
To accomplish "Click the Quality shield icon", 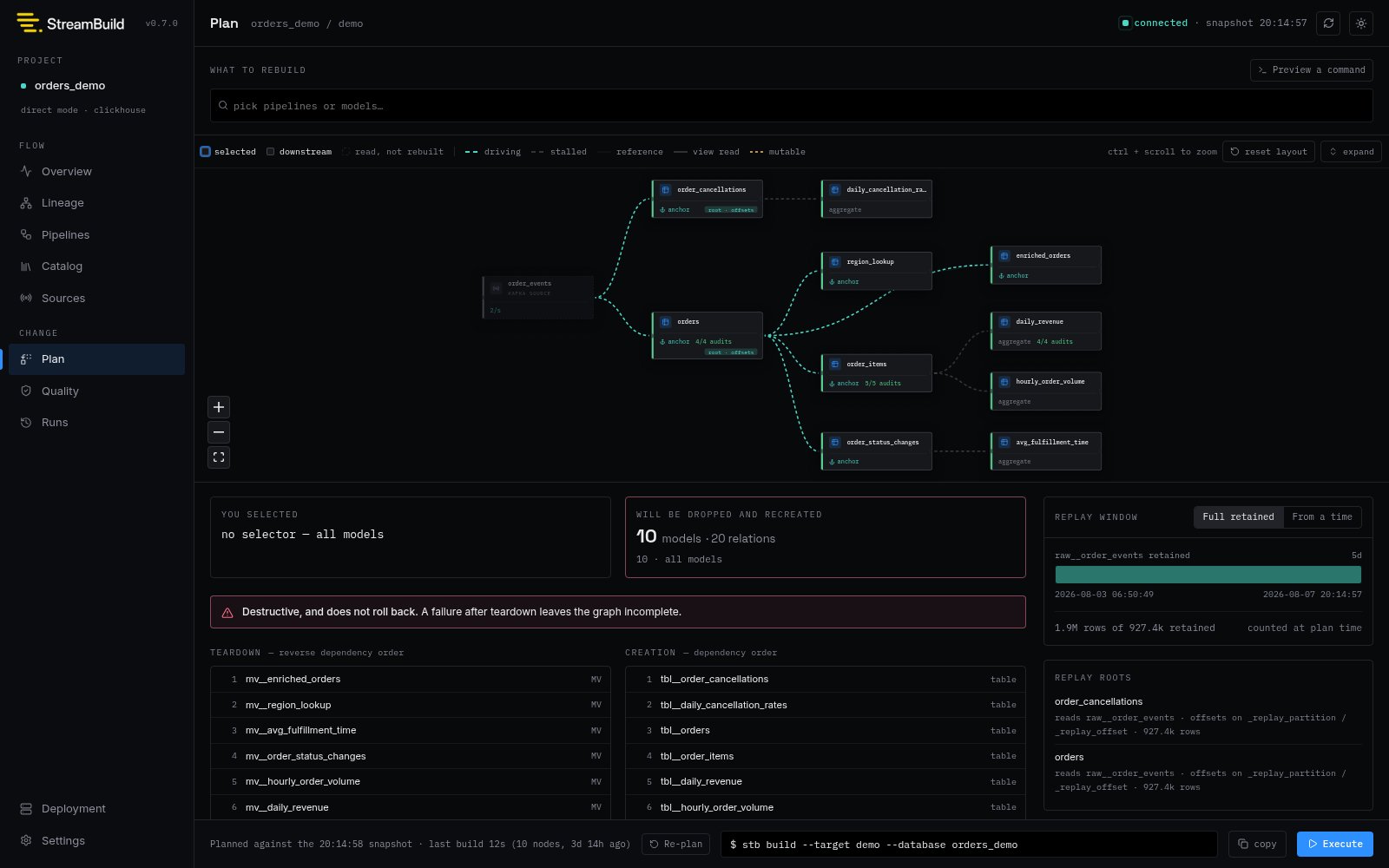I will 26,391.
